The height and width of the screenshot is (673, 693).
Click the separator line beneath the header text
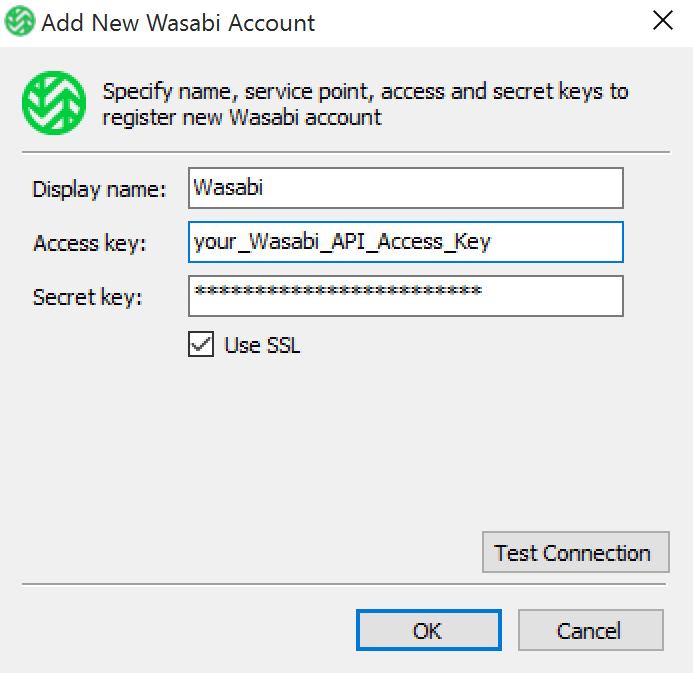(x=345, y=152)
